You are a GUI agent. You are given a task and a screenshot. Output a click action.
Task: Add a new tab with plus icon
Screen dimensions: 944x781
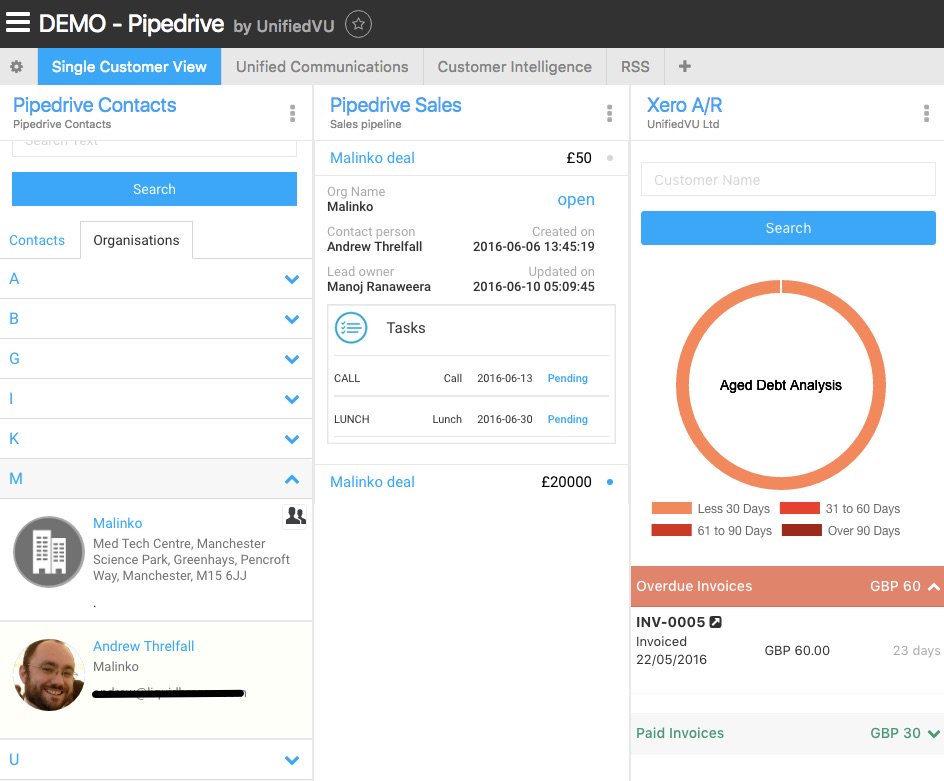pyautogui.click(x=685, y=66)
